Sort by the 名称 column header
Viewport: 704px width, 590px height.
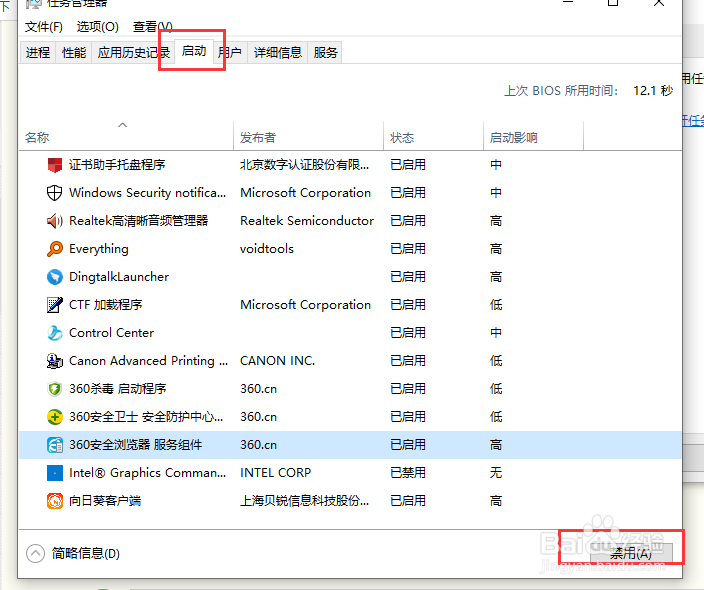coord(126,137)
